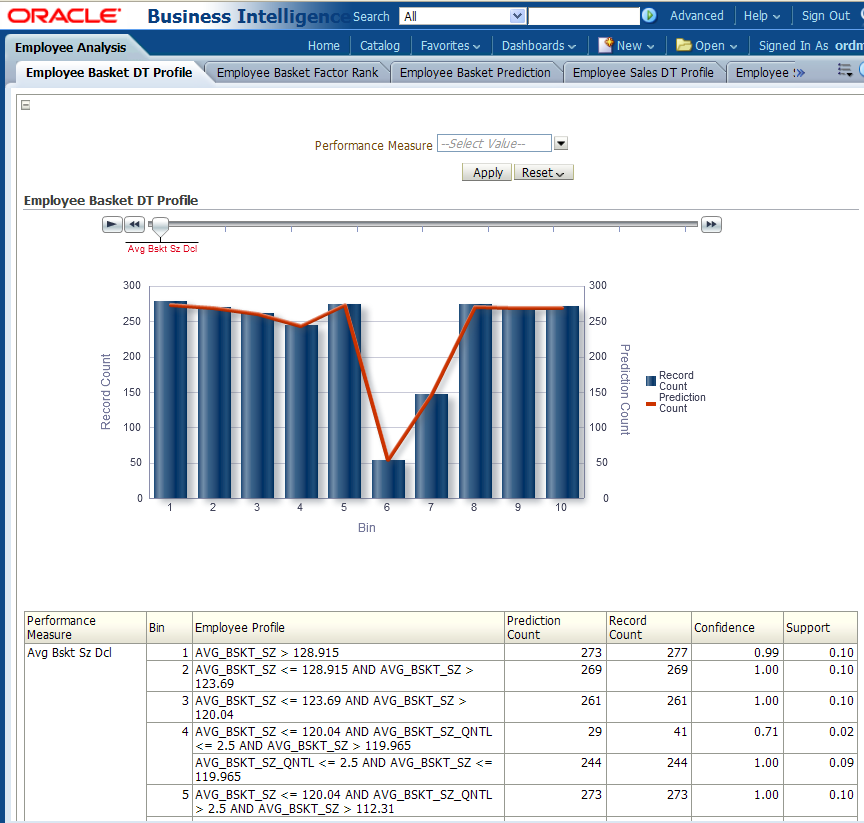Switch to Employee Sales DT Profile tab
The width and height of the screenshot is (864, 823).
[643, 72]
